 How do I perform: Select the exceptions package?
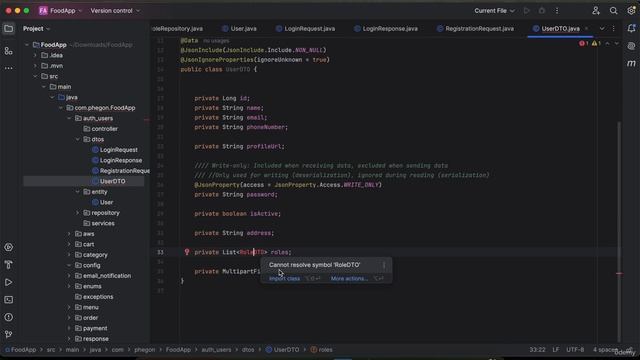[98, 297]
